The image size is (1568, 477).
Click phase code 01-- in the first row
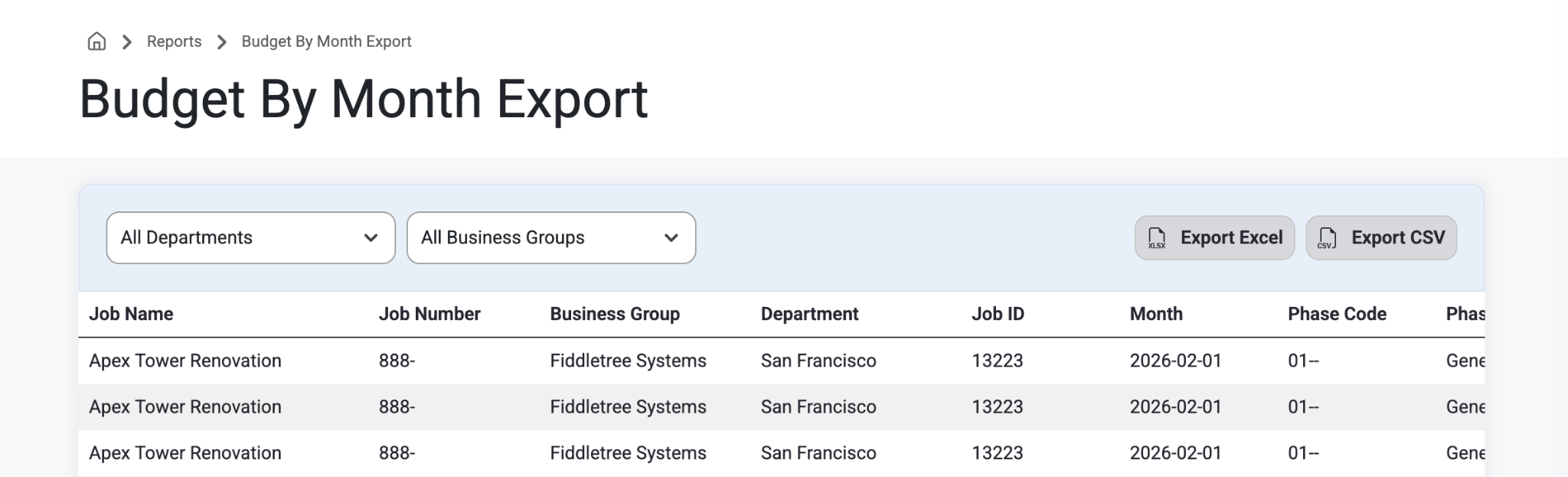(x=1303, y=361)
